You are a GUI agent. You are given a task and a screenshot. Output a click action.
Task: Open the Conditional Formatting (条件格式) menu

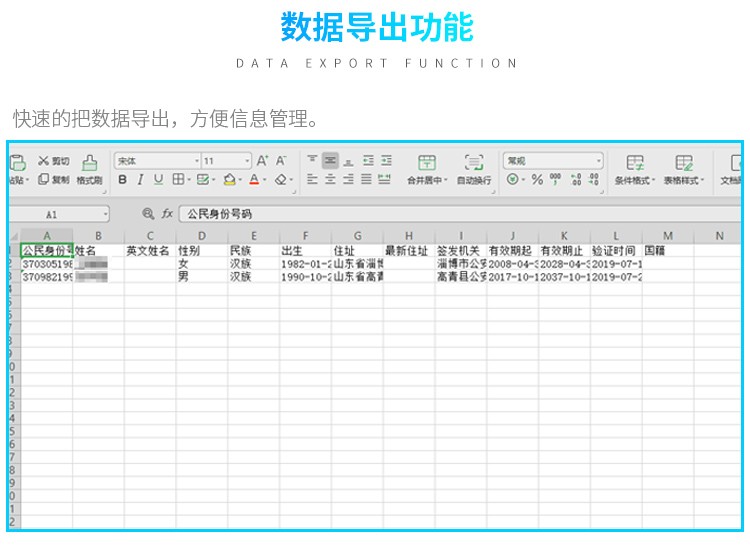(634, 169)
